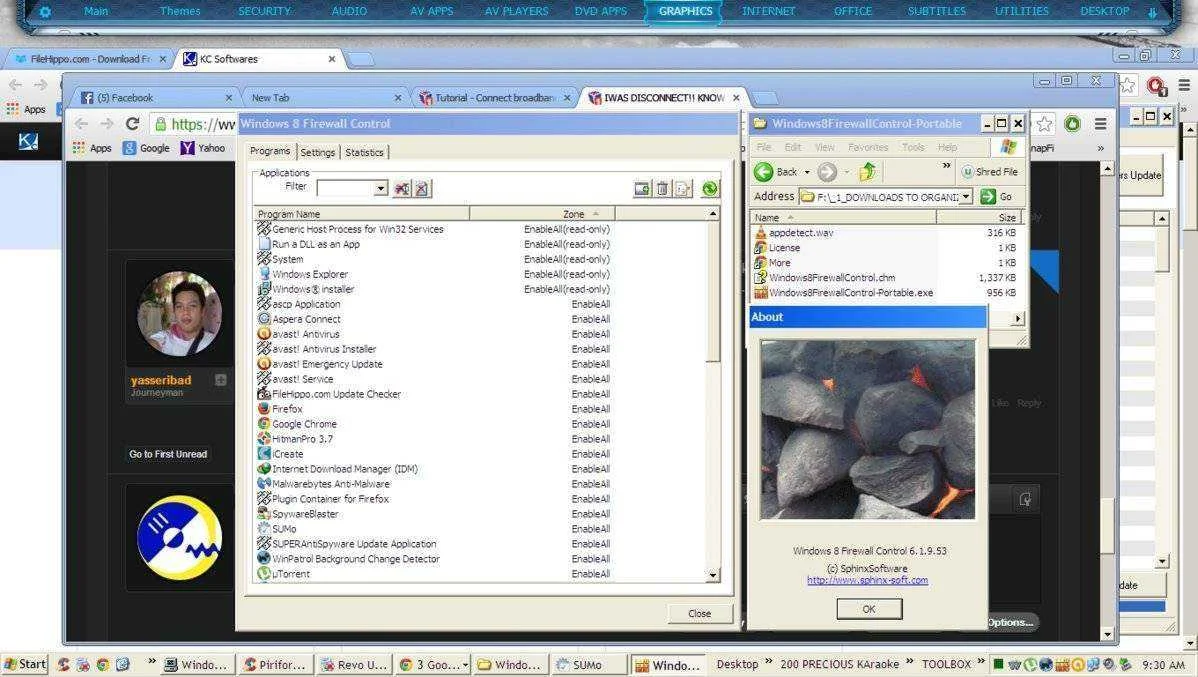Click the document icon next to the trash icon
1198x677 pixels.
pos(682,189)
